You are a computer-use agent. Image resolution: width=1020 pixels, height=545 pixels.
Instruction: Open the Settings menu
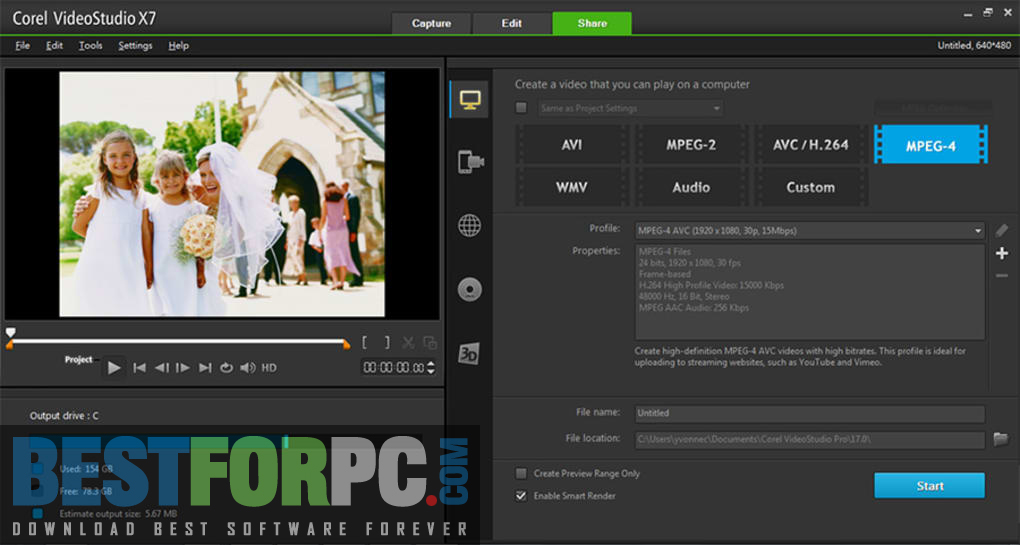click(135, 46)
